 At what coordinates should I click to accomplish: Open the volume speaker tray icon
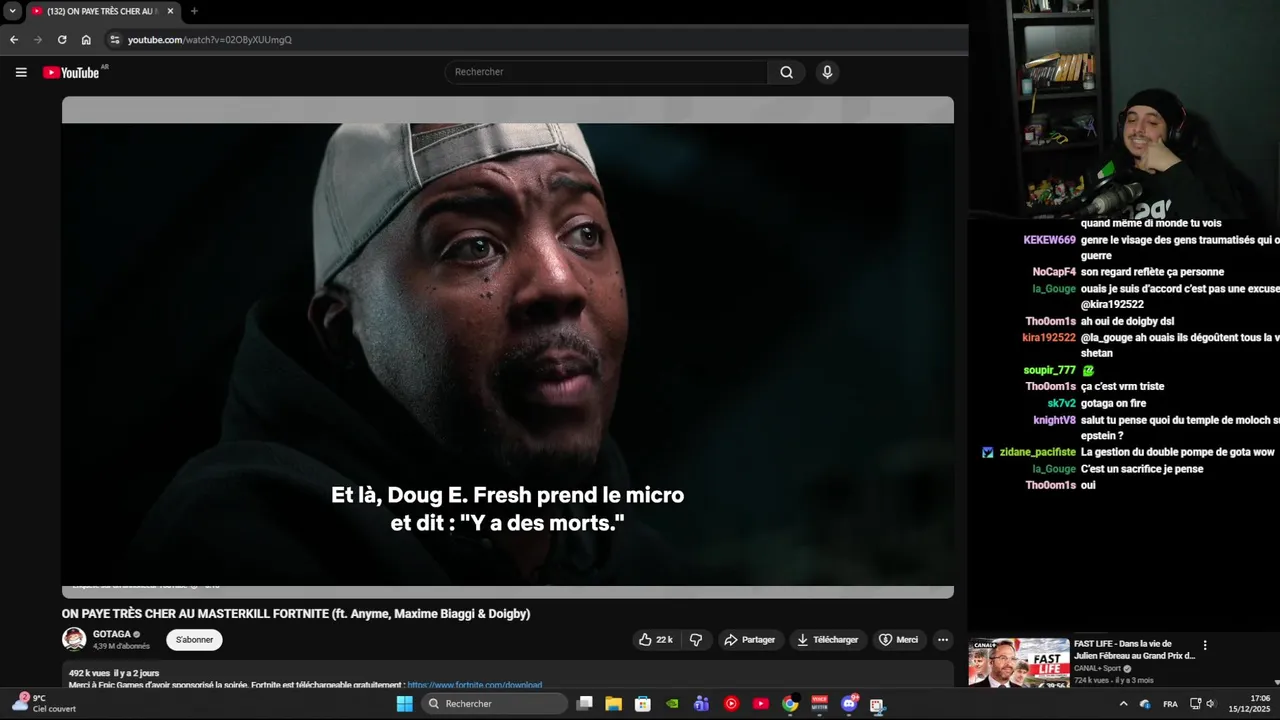point(1210,704)
